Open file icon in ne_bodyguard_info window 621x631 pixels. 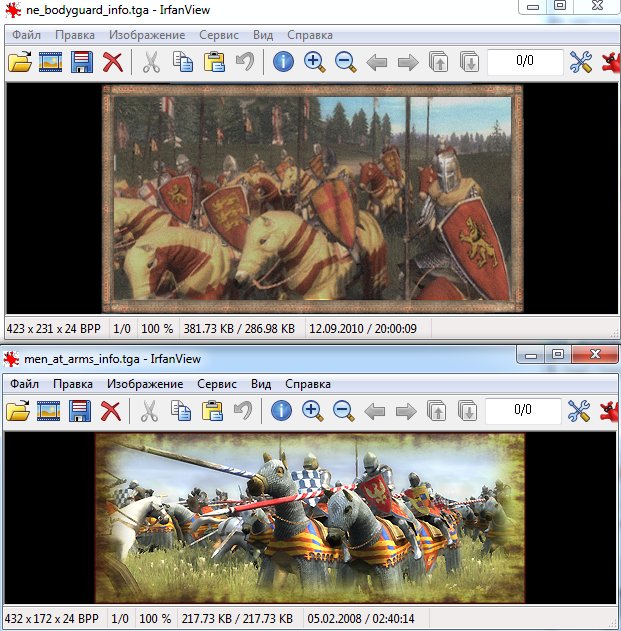[x=20, y=62]
